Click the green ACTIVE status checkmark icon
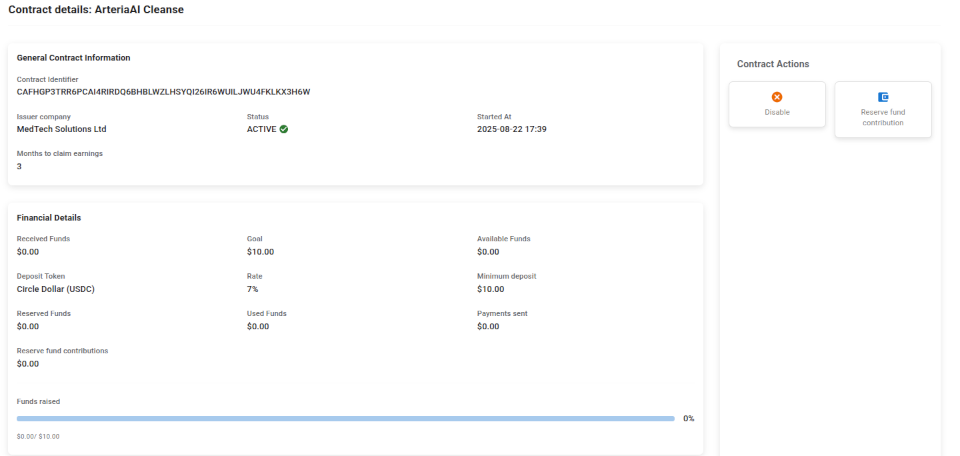 click(x=284, y=129)
